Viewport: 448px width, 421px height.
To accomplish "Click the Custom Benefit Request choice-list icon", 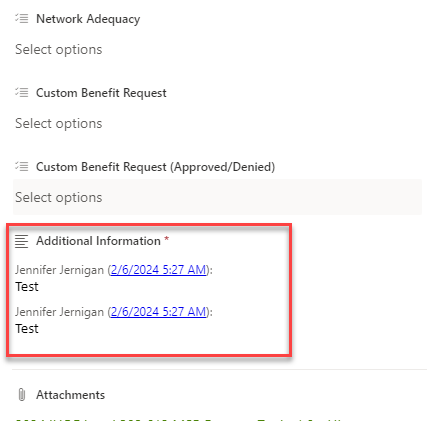I will [x=22, y=92].
